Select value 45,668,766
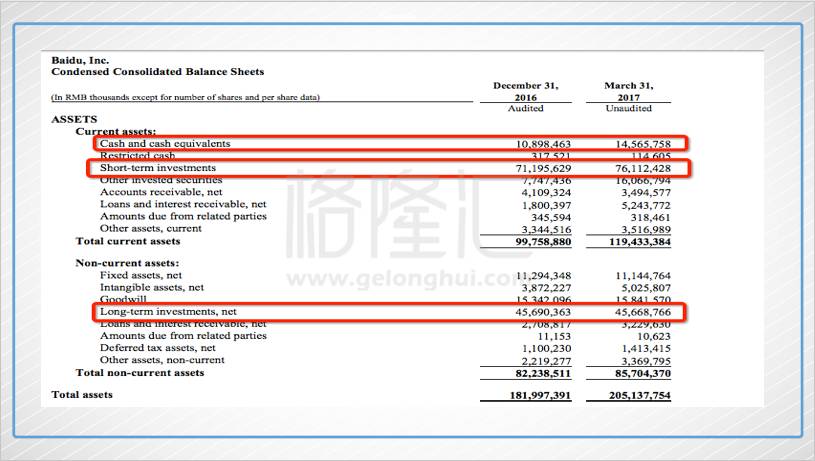The width and height of the screenshot is (815, 461). [x=643, y=312]
